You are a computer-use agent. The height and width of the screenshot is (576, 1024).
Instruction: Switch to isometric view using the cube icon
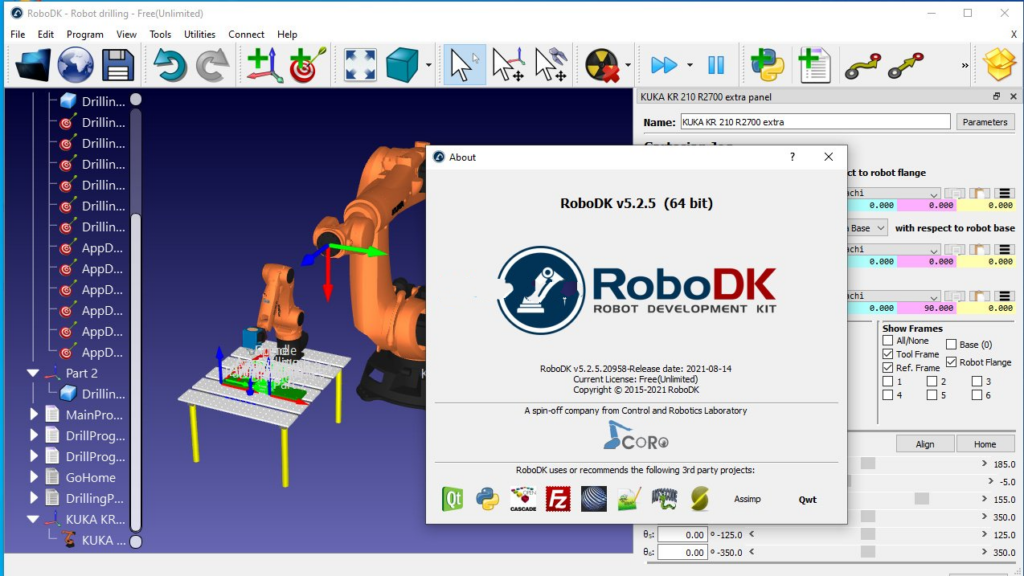pos(403,63)
